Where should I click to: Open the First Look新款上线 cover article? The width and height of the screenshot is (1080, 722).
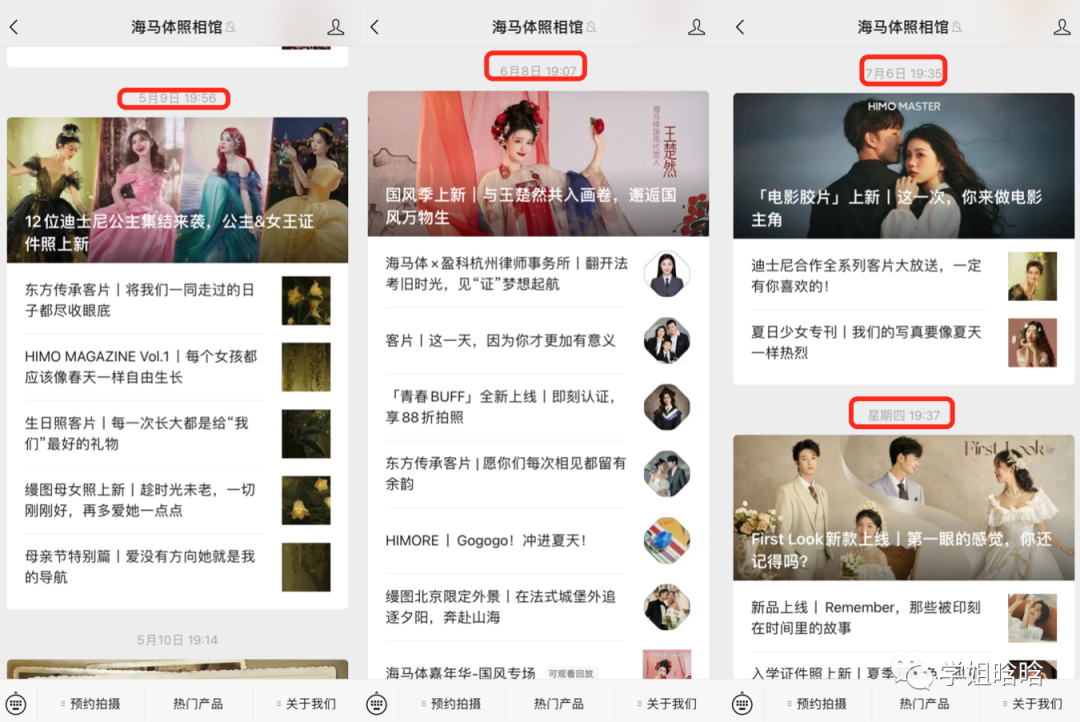tap(904, 508)
